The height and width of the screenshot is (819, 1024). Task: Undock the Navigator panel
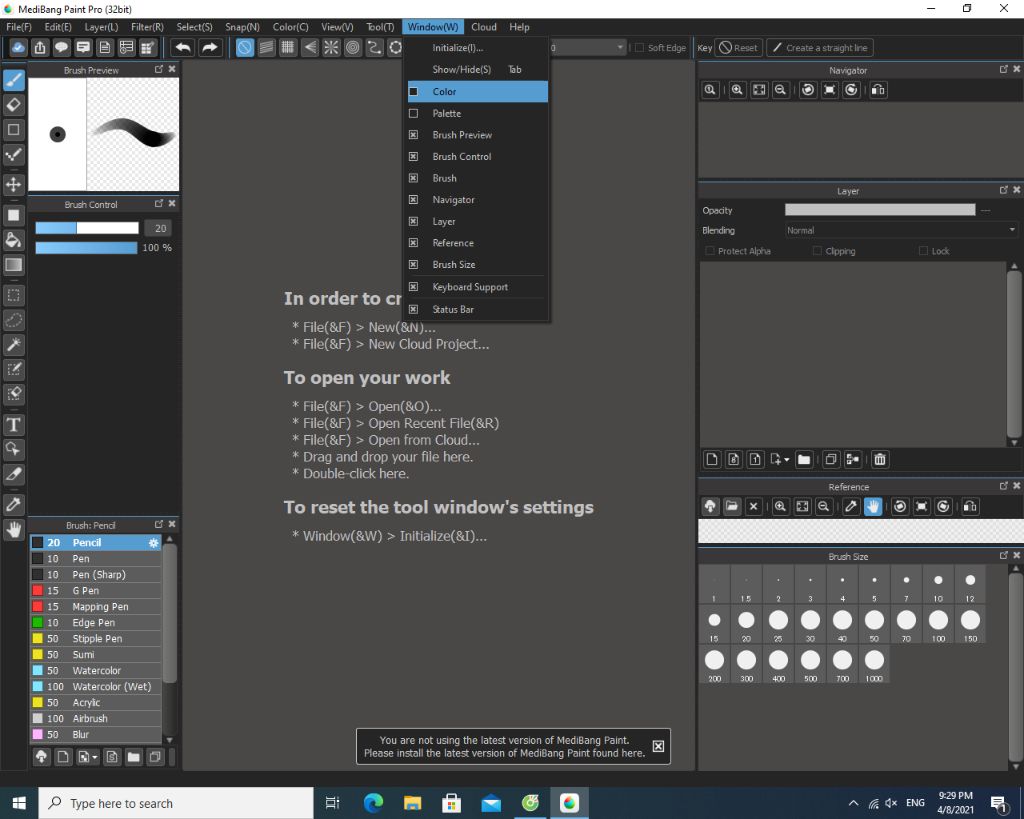tap(1004, 69)
